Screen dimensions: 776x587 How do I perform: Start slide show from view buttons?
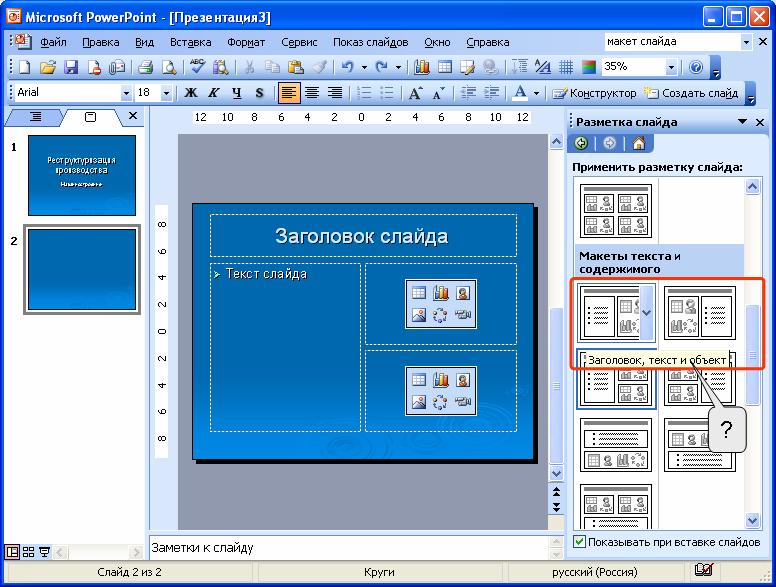(x=45, y=551)
